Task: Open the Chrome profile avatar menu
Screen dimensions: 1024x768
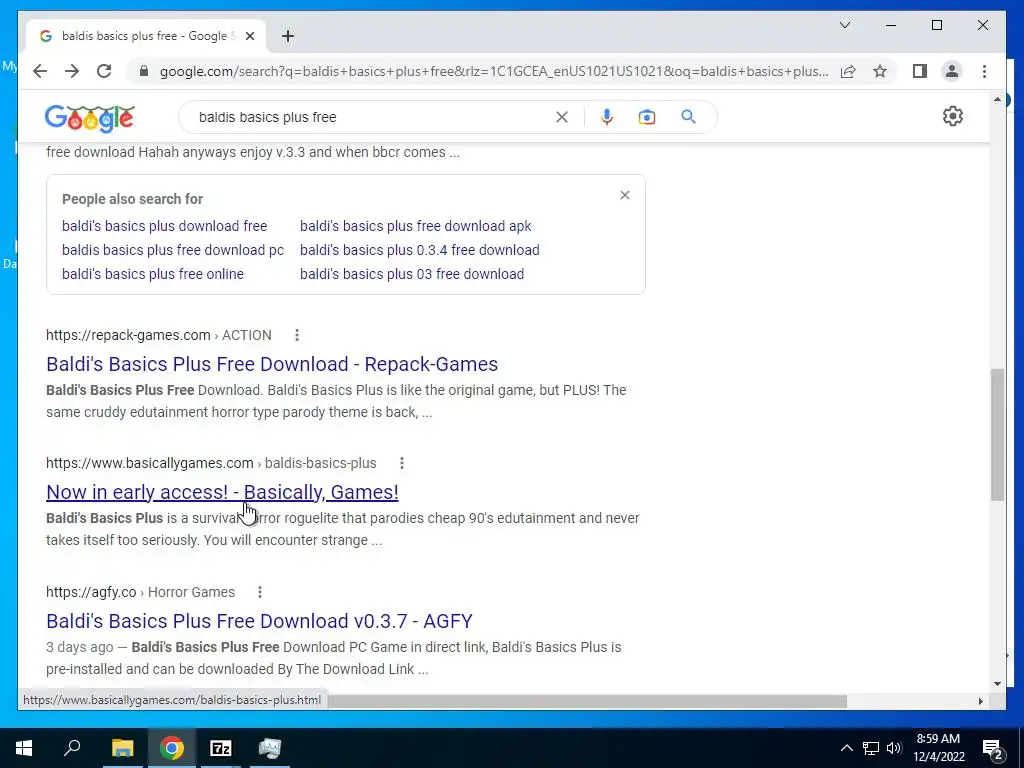Action: coord(952,71)
